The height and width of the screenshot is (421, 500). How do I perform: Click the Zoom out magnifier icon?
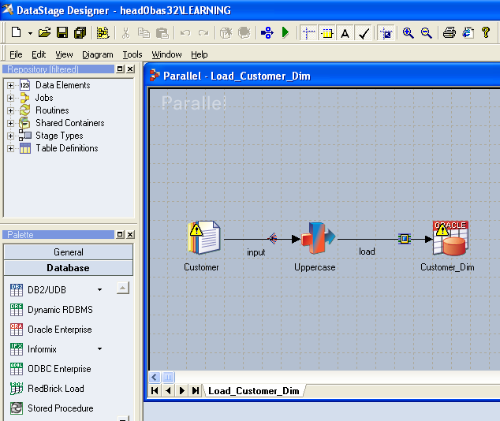click(x=426, y=33)
